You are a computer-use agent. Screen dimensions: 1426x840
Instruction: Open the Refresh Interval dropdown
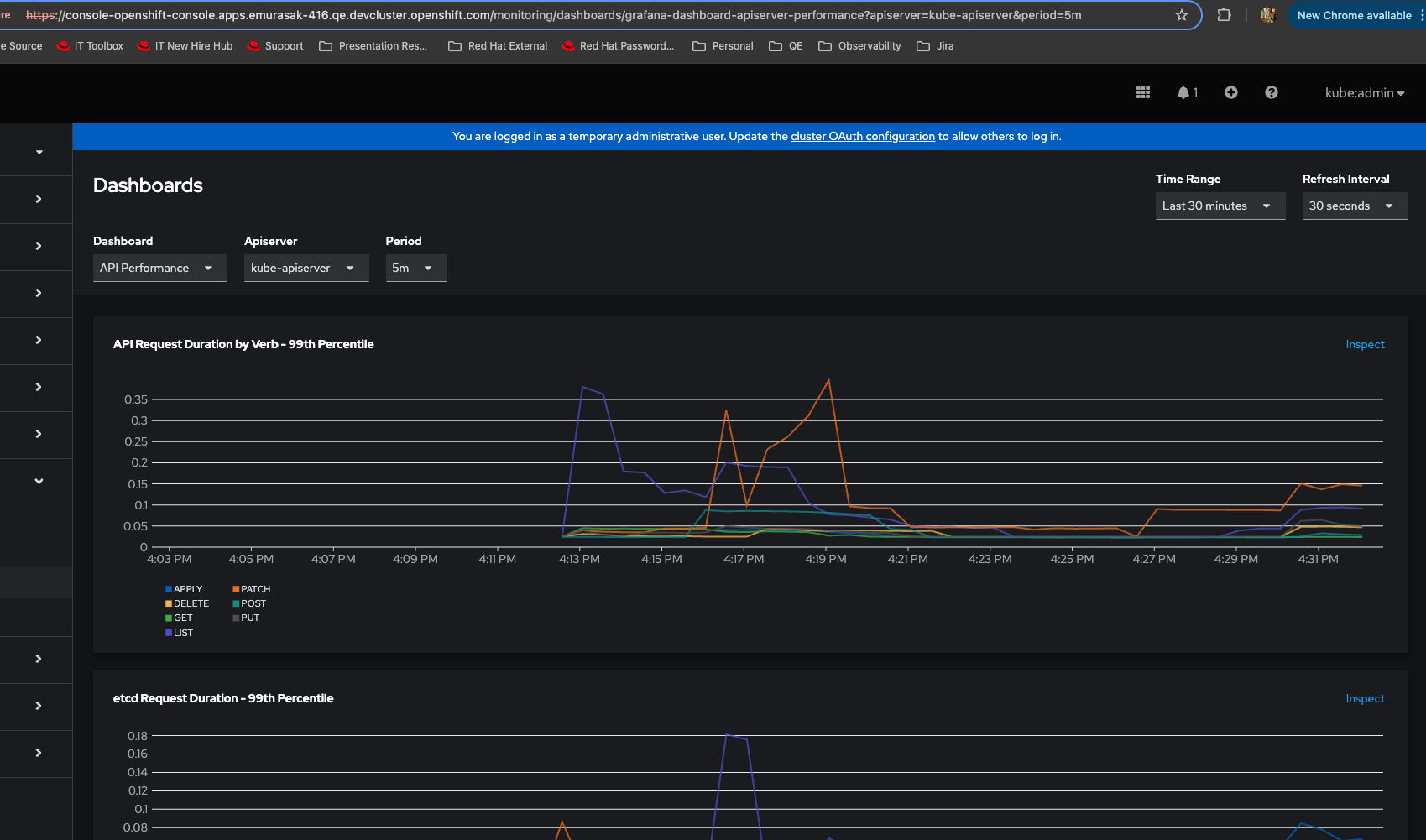1353,206
